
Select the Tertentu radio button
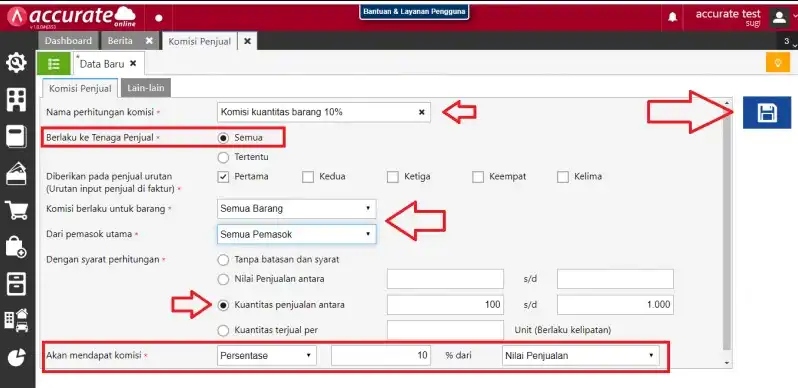tap(223, 157)
